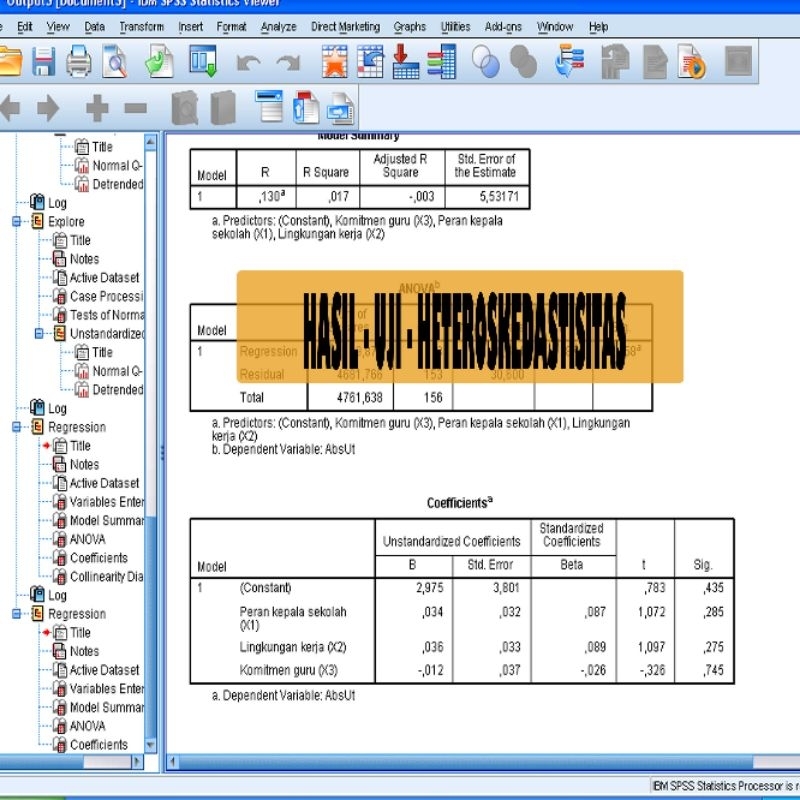The image size is (800, 800).
Task: Open the Graphs menu
Action: 409,27
